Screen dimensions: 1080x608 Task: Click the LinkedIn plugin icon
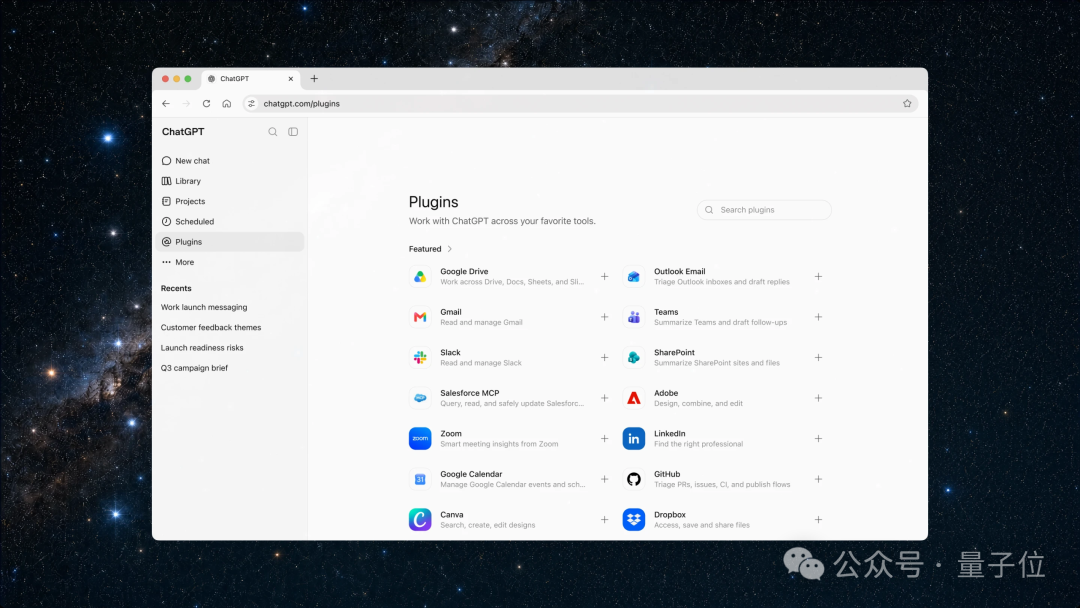coord(634,439)
